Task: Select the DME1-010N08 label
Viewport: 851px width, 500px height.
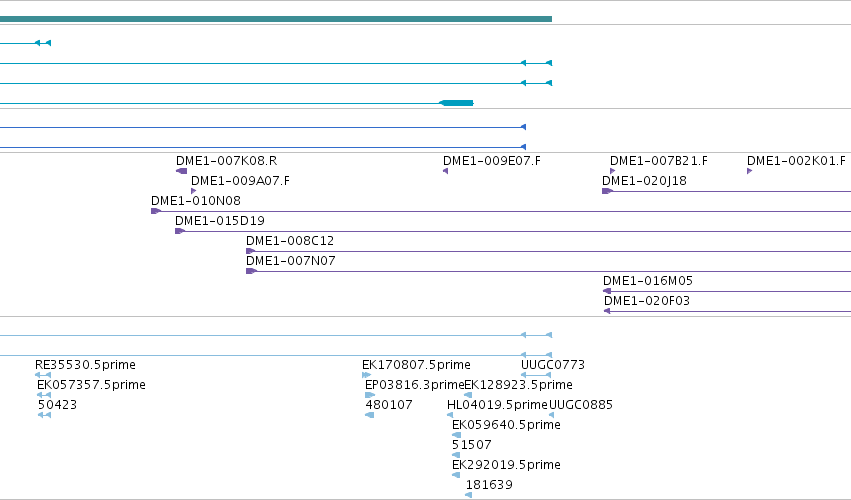Action: pos(196,201)
